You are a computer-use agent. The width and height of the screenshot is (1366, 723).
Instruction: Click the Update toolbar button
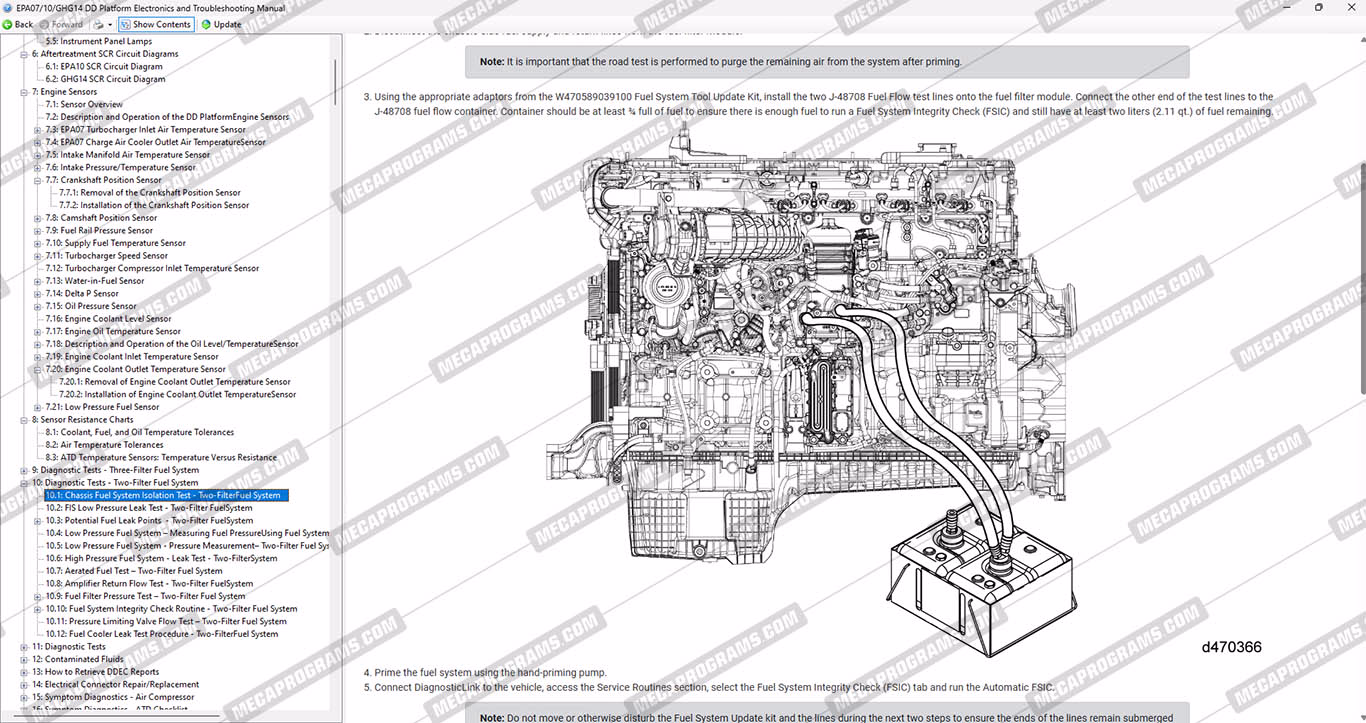[221, 24]
